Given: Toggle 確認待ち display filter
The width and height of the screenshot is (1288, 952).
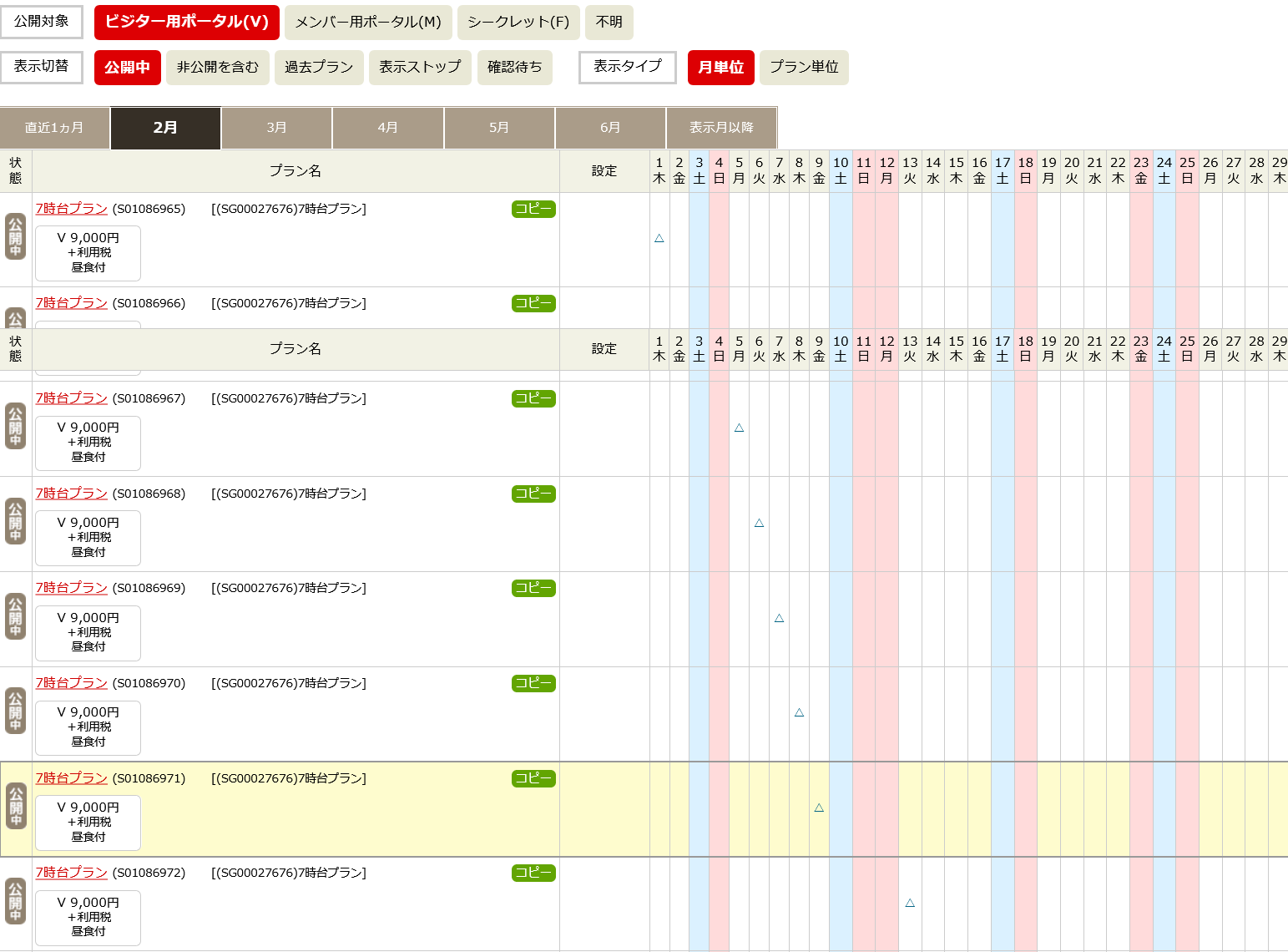Looking at the screenshot, I should [515, 68].
